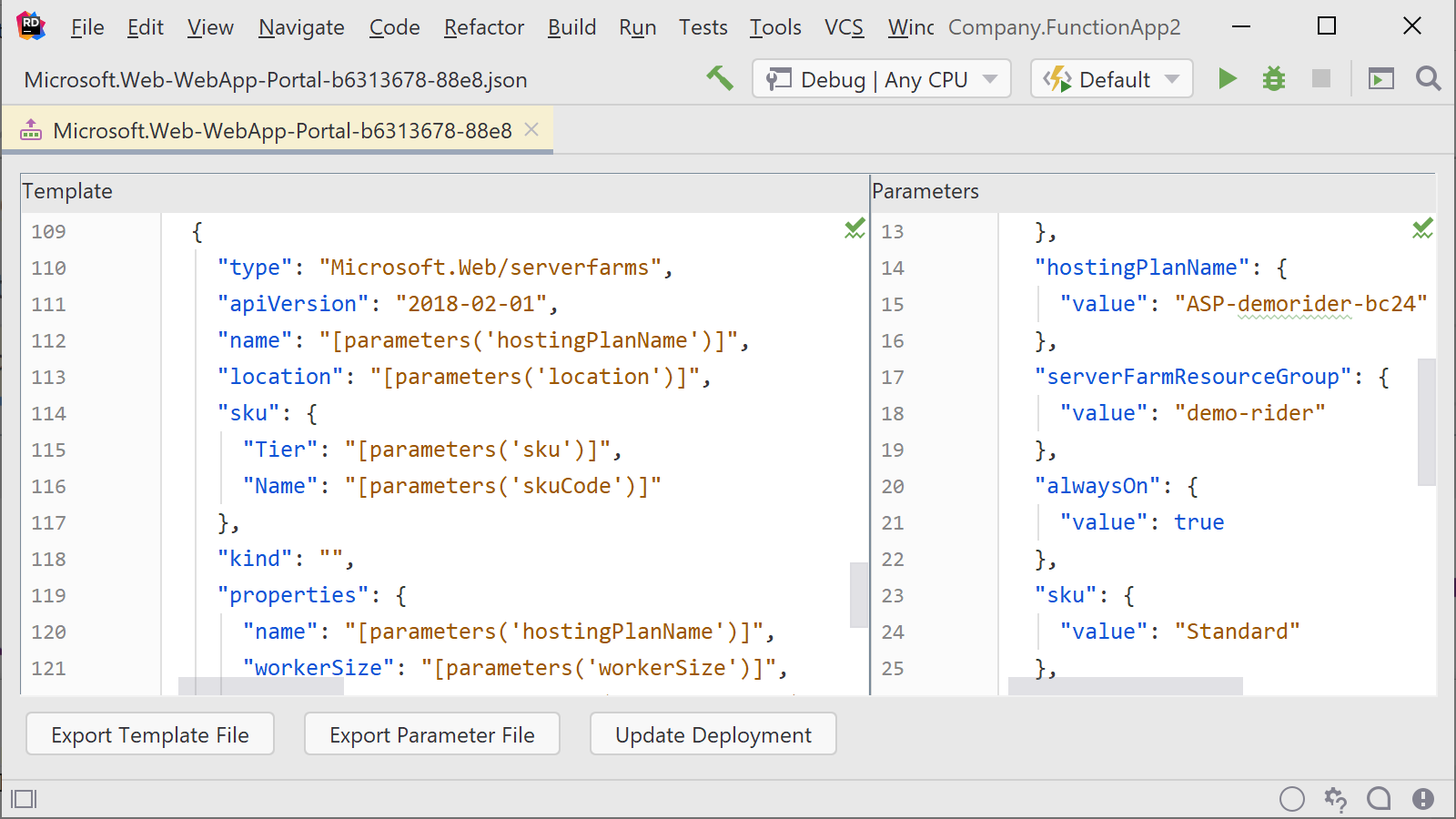Click Template pane green check inspection icon

(854, 229)
